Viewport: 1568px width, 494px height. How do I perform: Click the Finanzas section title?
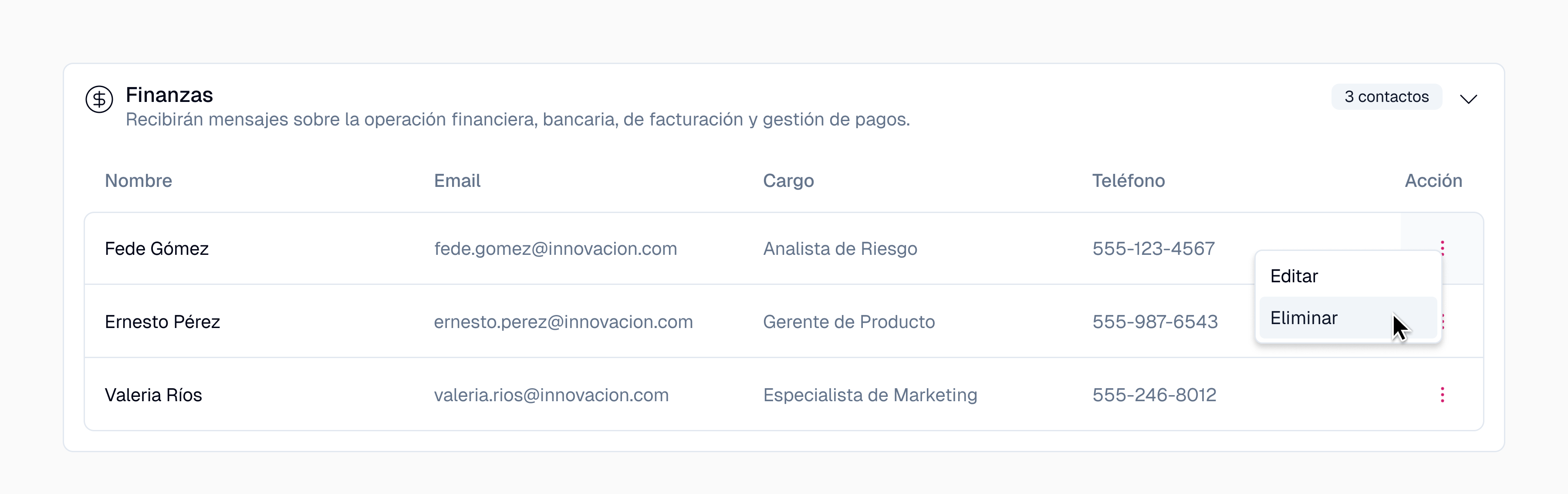169,95
